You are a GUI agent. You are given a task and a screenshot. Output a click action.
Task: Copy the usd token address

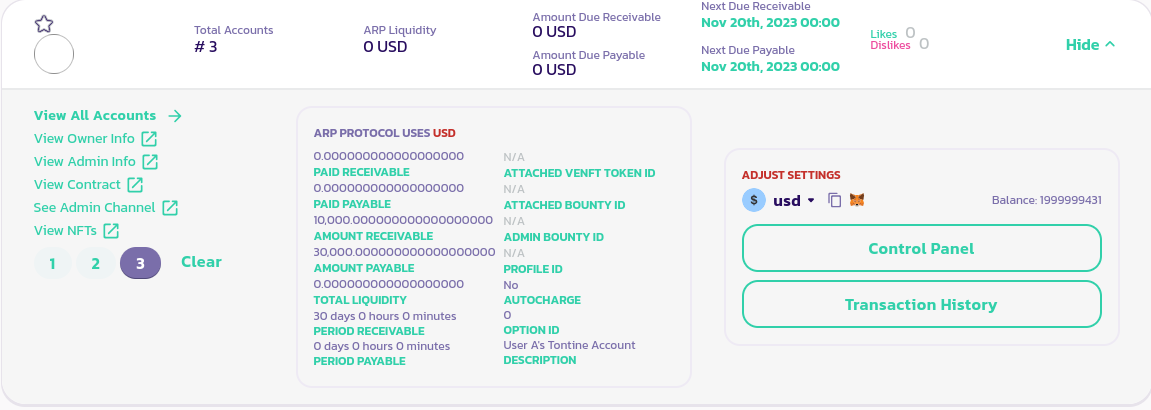[835, 200]
